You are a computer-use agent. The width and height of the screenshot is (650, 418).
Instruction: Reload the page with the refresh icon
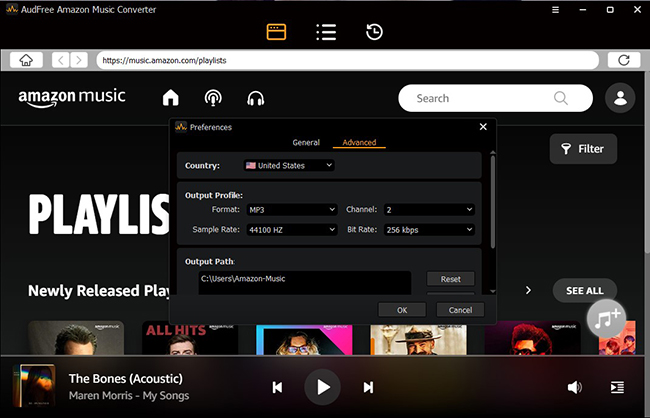624,60
